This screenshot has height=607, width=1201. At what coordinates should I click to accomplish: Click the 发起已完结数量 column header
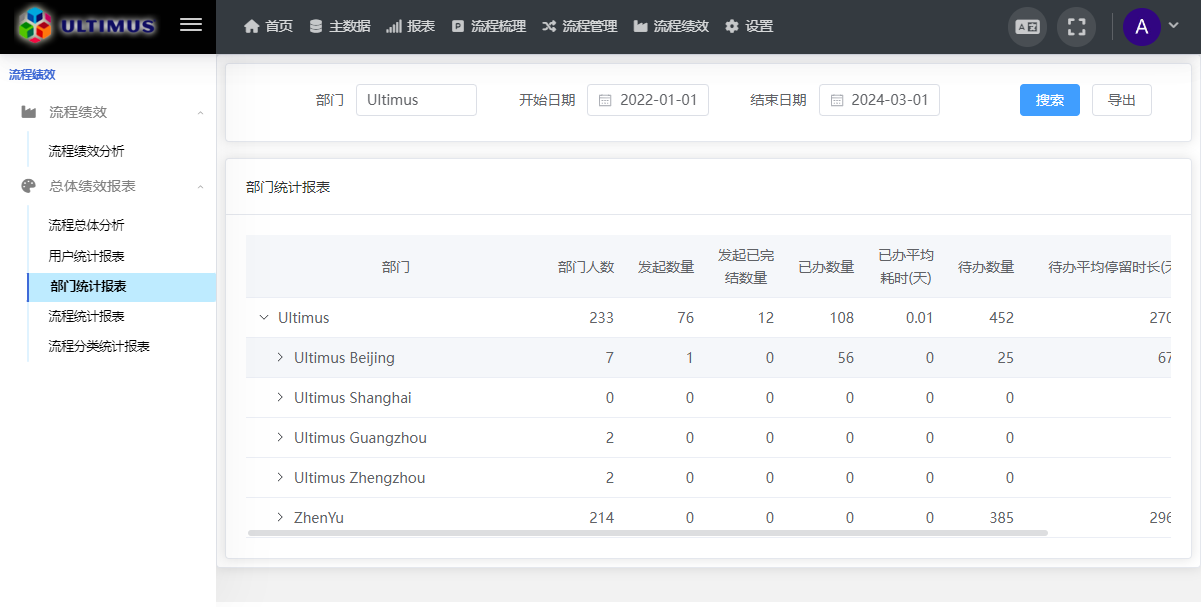pos(746,267)
